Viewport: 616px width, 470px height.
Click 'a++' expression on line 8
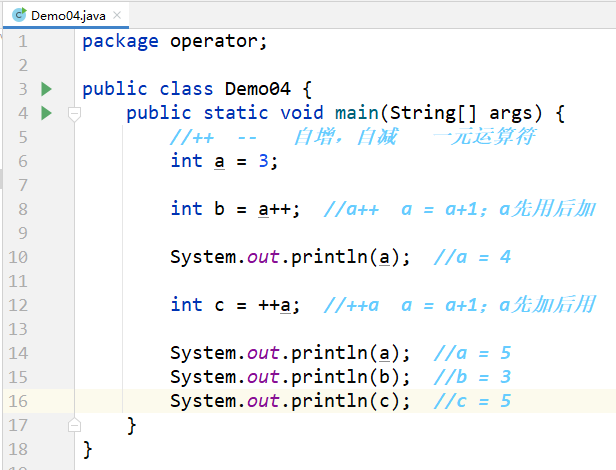point(275,209)
